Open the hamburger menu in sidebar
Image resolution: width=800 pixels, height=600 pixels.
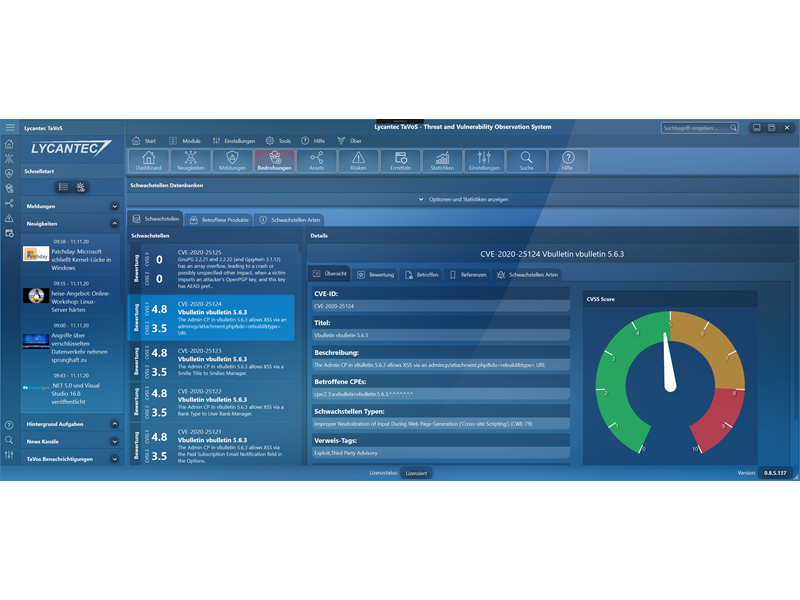10,127
